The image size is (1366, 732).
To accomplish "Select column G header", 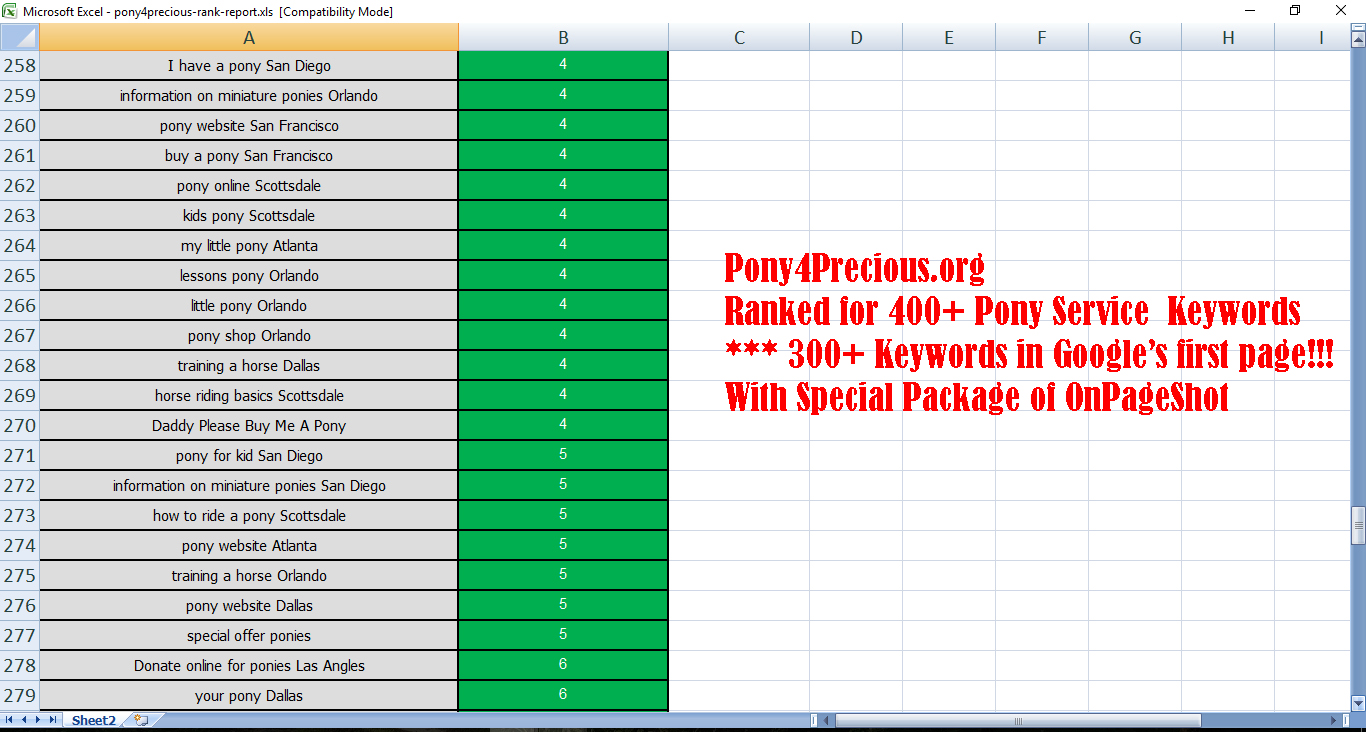I will pos(1135,38).
